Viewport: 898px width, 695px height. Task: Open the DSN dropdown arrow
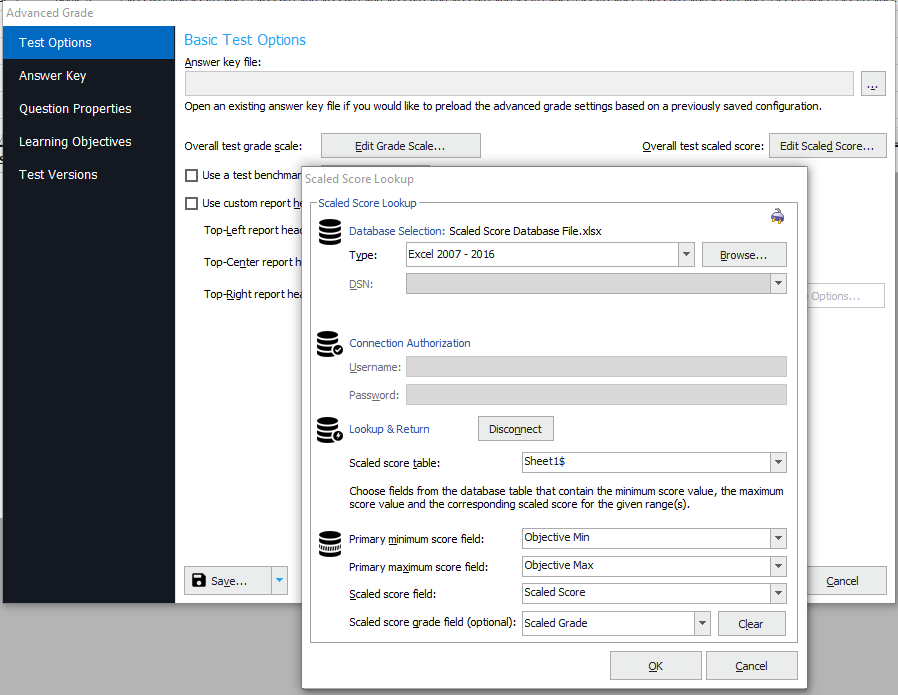(x=778, y=283)
